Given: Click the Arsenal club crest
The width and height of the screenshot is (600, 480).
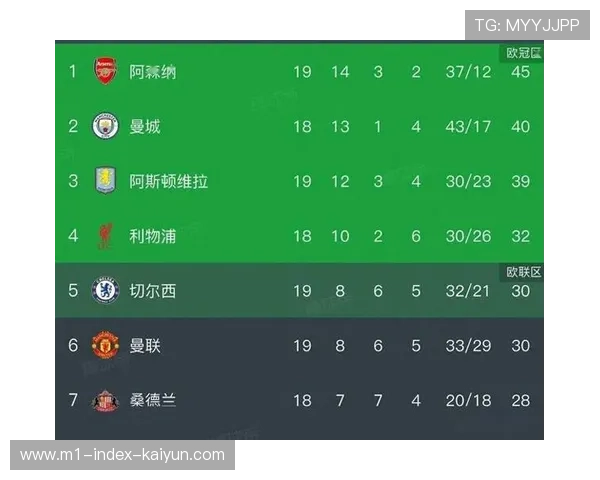Looking at the screenshot, I should click(x=105, y=71).
